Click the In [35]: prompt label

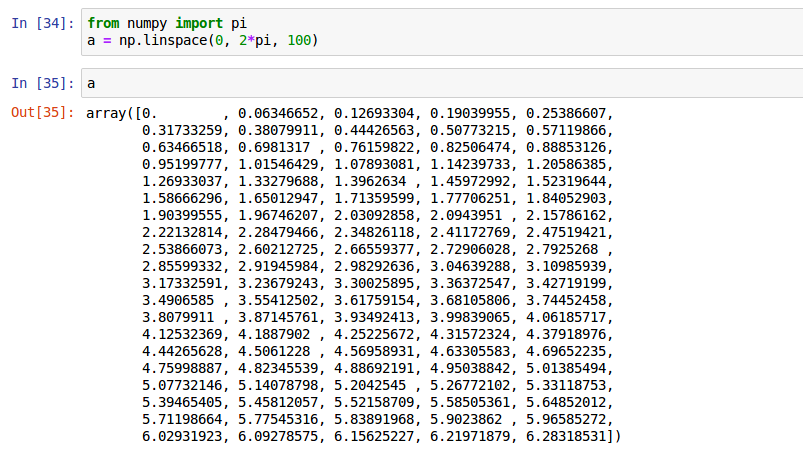click(x=43, y=83)
